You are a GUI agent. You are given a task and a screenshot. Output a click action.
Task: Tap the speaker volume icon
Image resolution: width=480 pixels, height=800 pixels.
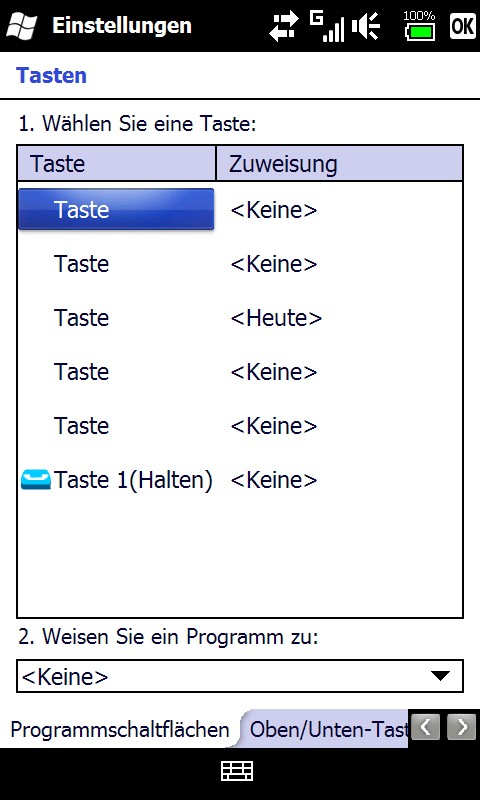pos(366,27)
